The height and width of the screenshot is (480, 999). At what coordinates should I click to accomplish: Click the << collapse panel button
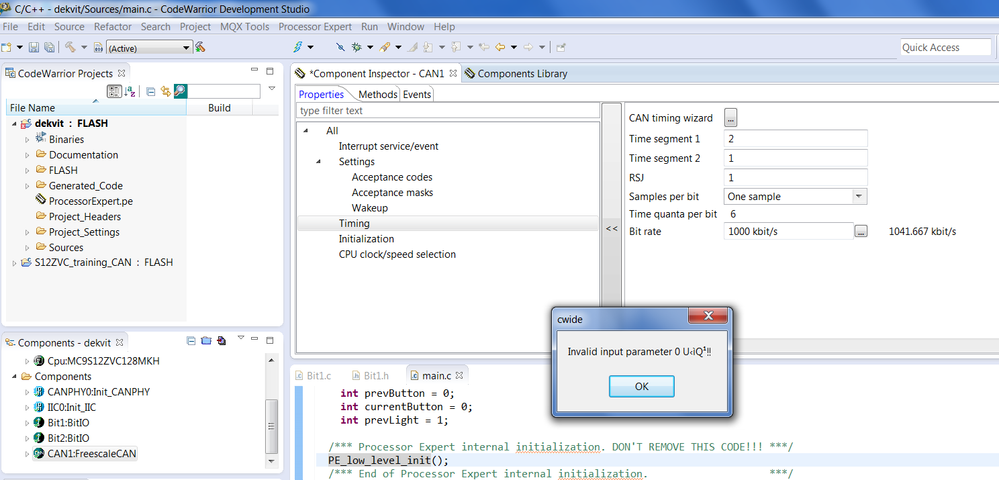[612, 229]
